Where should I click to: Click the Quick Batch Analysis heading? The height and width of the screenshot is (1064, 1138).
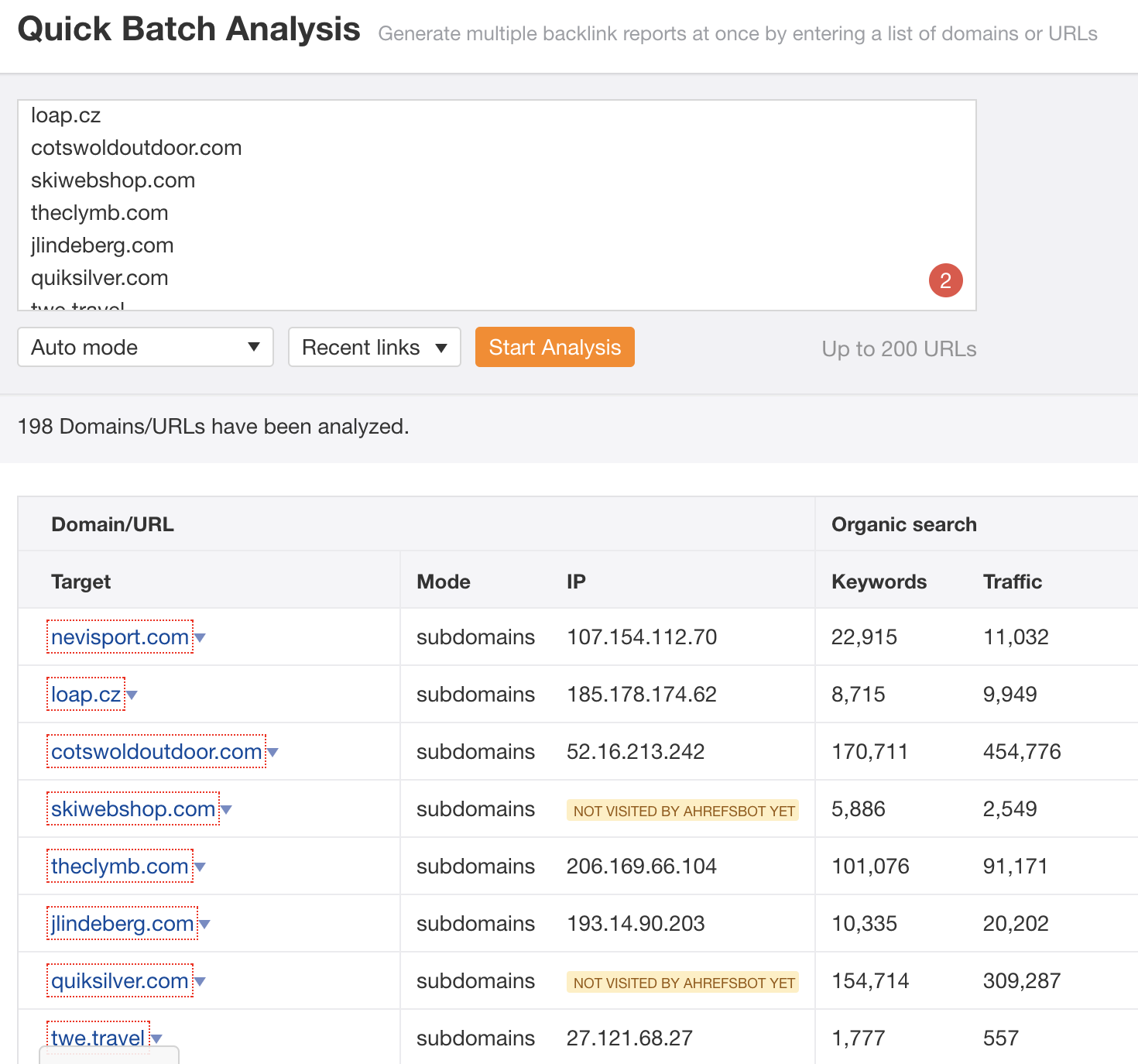(189, 29)
